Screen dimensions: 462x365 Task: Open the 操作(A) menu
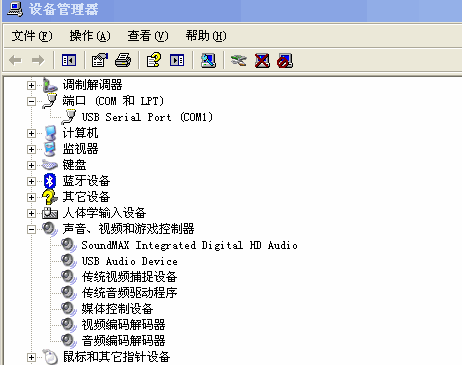click(90, 36)
